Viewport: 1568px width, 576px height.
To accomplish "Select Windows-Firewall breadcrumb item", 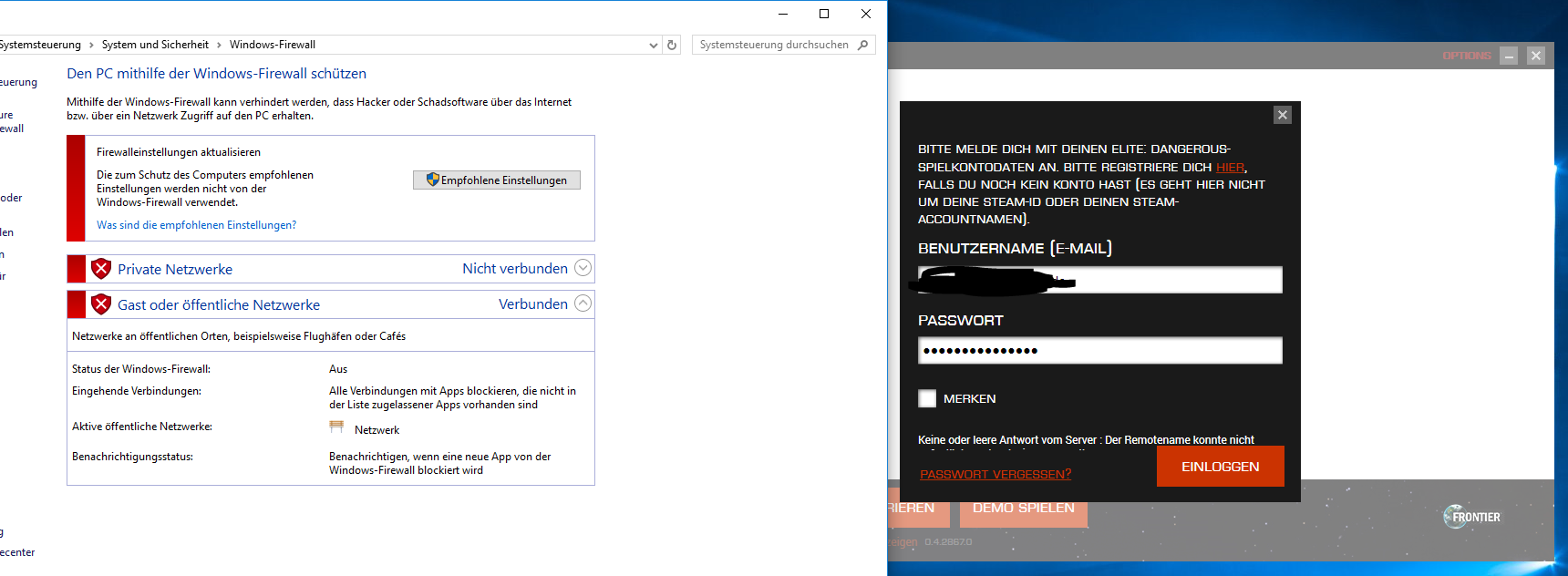I will coord(273,45).
